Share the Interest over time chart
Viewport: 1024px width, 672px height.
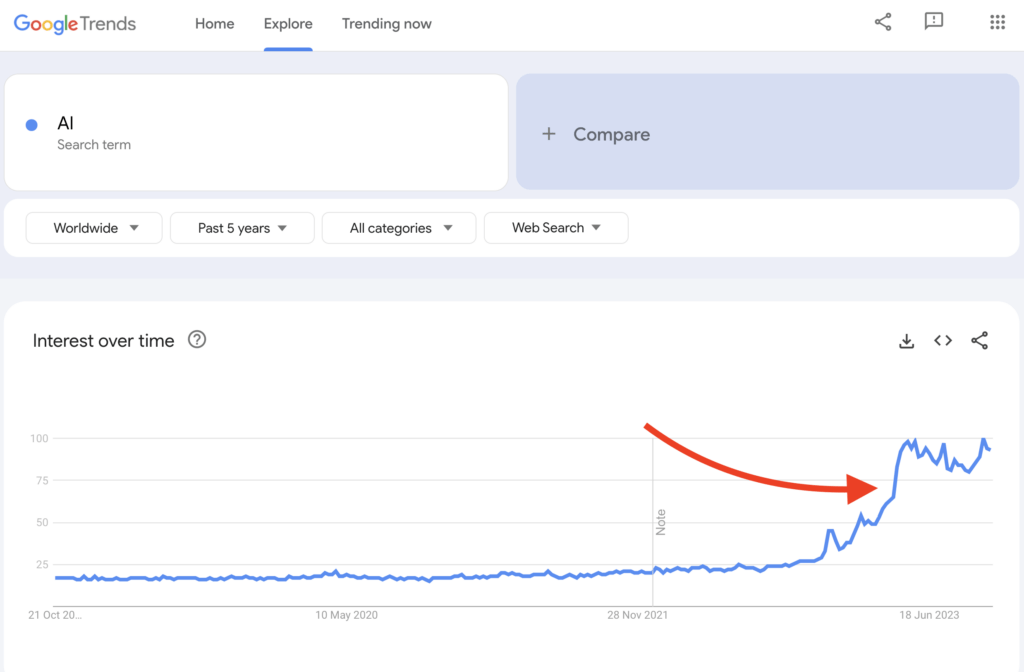click(980, 341)
